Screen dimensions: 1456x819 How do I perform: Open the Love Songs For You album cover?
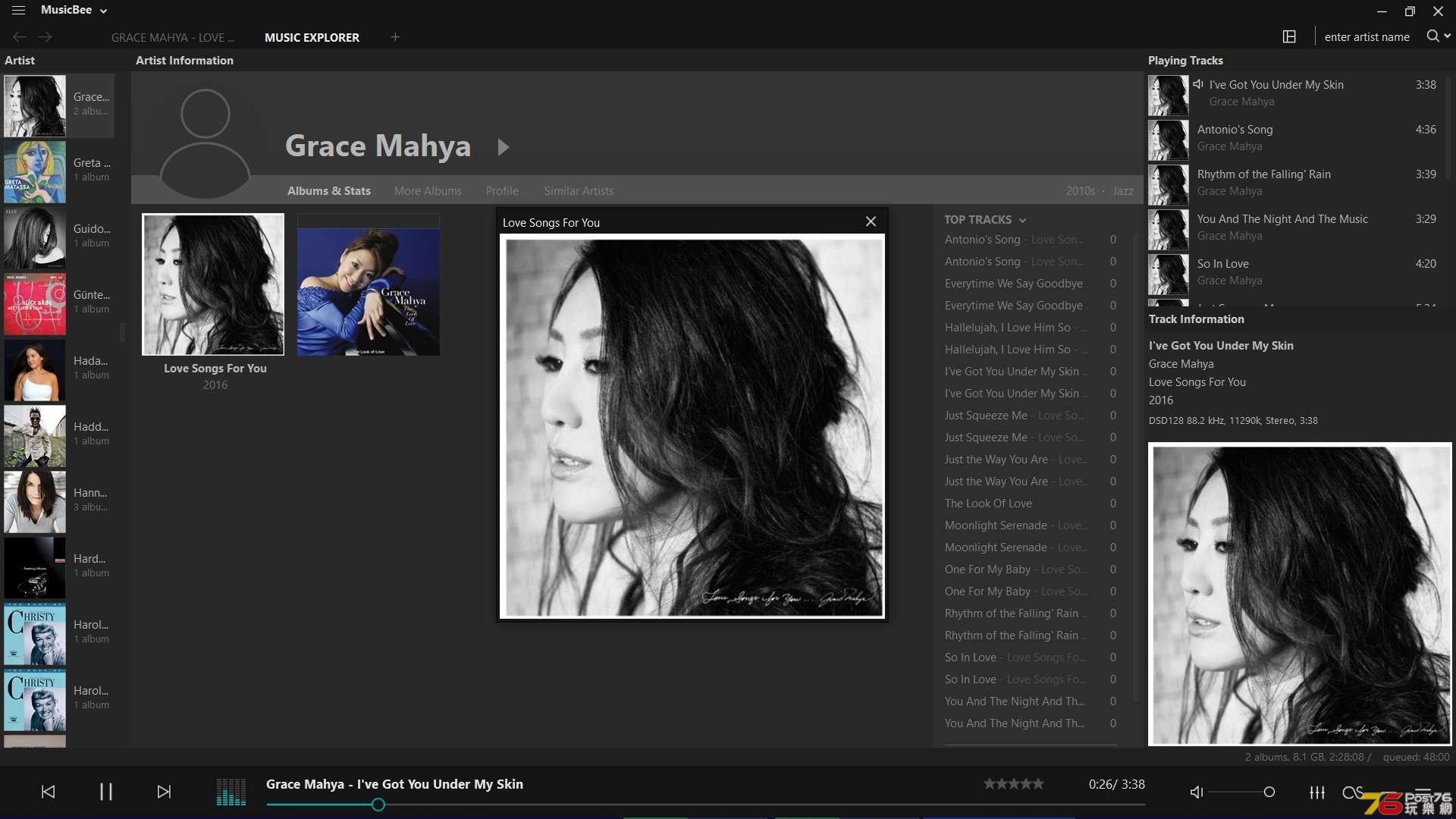coord(213,284)
